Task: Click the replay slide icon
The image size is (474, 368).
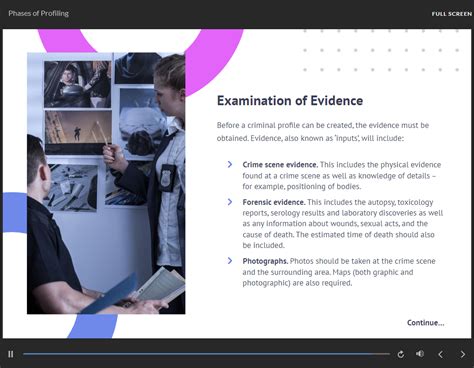Action: [x=401, y=354]
